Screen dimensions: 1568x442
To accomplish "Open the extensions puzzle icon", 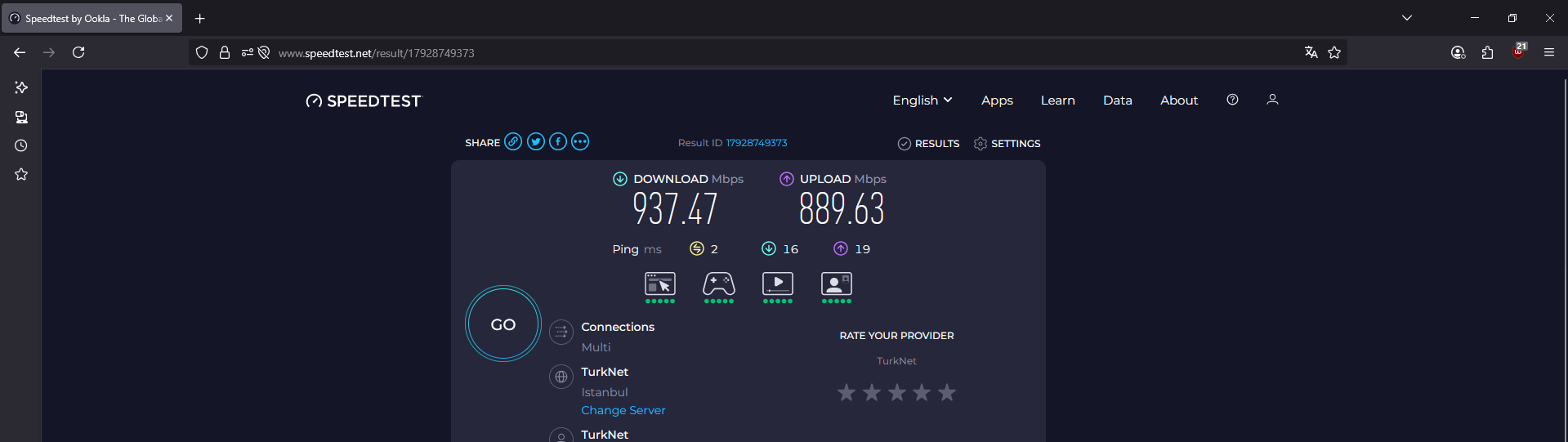I will 1488,52.
